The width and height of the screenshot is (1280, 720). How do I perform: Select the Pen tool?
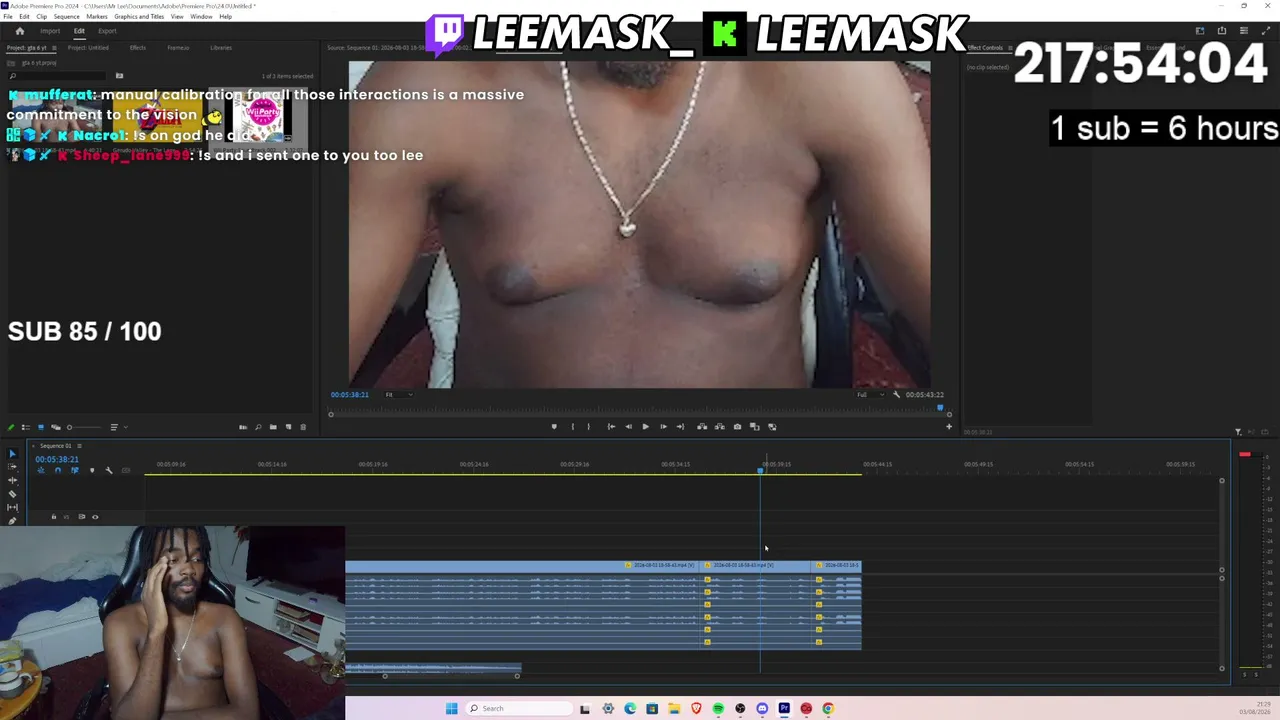pyautogui.click(x=12, y=520)
